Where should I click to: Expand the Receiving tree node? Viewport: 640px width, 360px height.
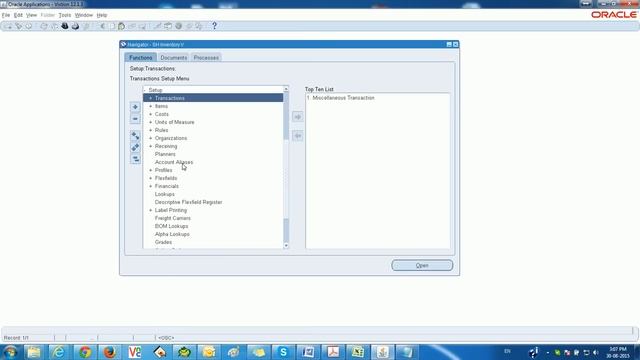(x=151, y=146)
